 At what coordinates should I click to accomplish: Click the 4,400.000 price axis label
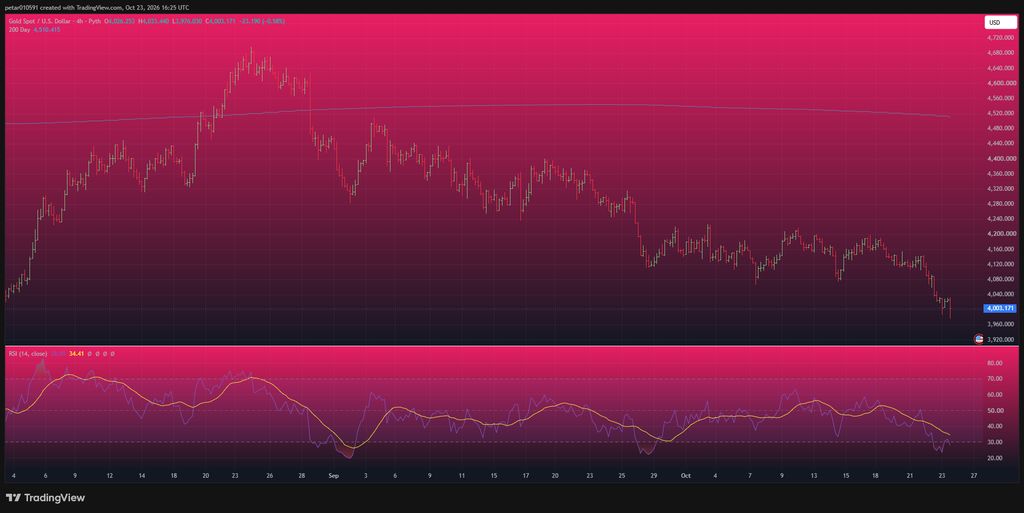pos(1001,159)
